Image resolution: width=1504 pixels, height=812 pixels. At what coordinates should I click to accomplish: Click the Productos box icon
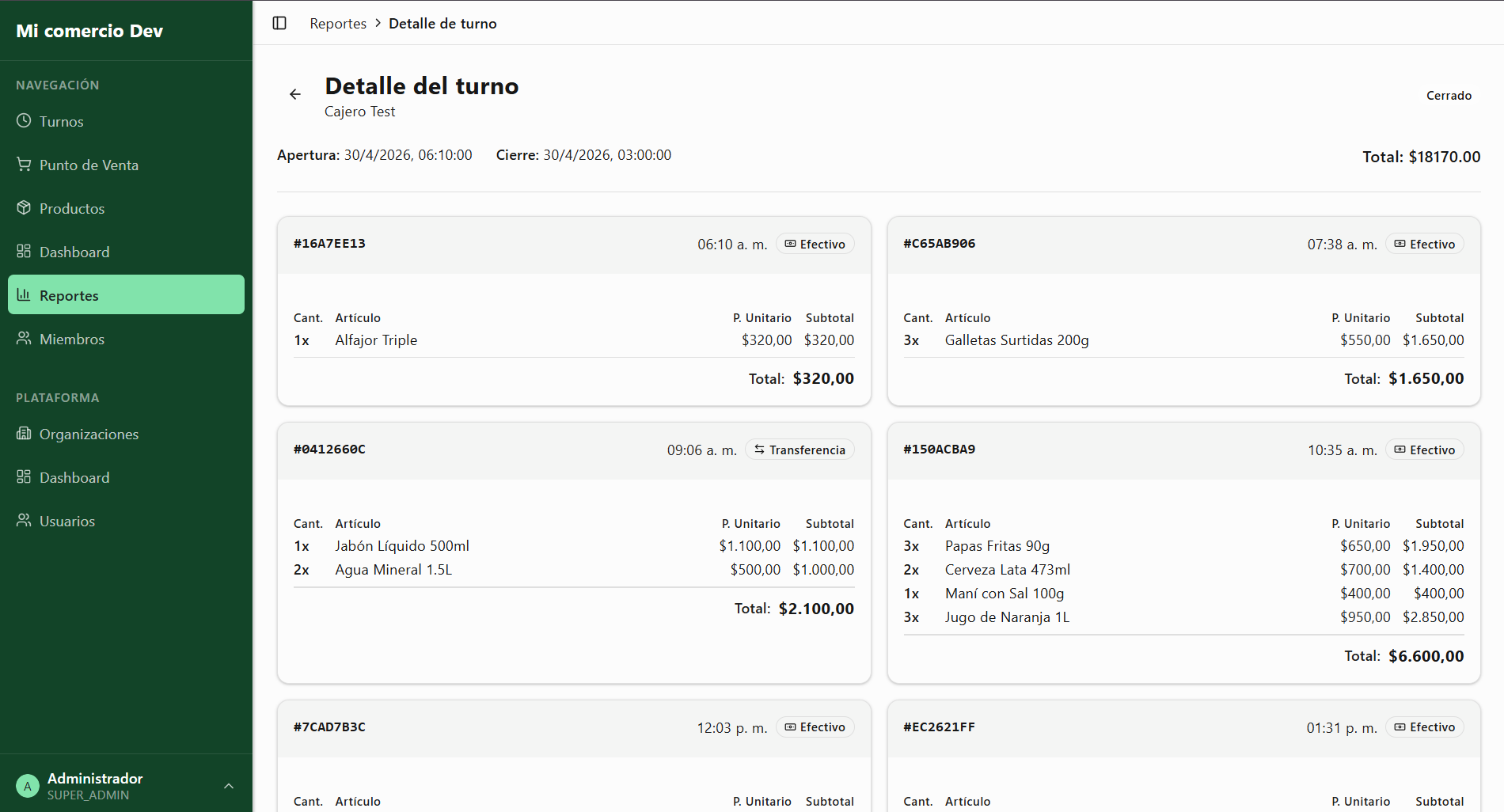point(24,208)
